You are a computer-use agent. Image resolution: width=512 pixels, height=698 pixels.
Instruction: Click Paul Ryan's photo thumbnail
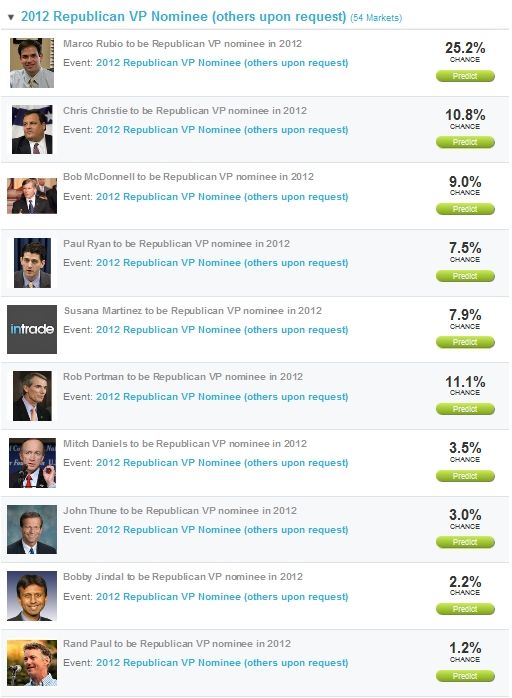click(32, 263)
